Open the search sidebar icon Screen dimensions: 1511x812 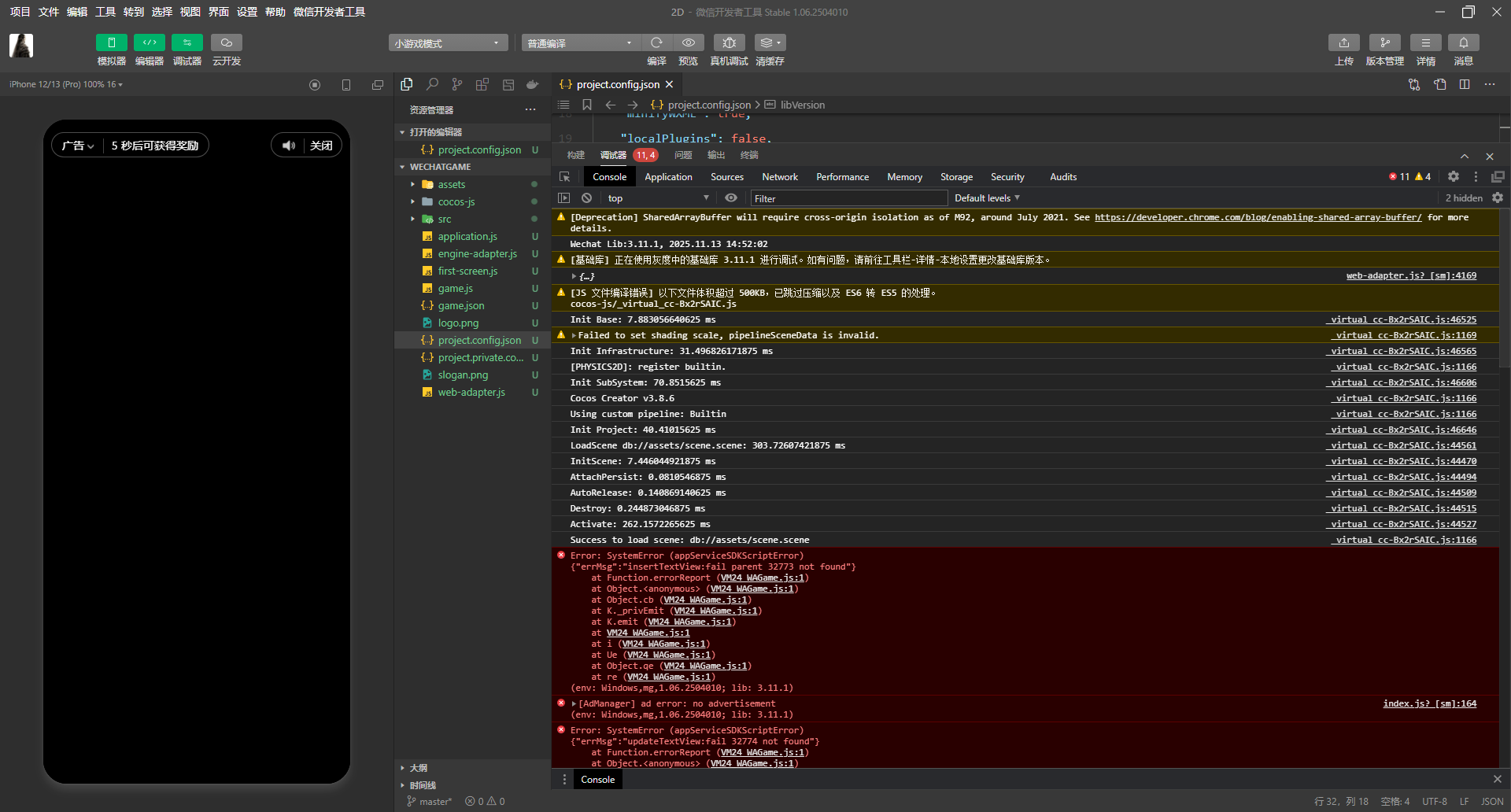coord(432,84)
